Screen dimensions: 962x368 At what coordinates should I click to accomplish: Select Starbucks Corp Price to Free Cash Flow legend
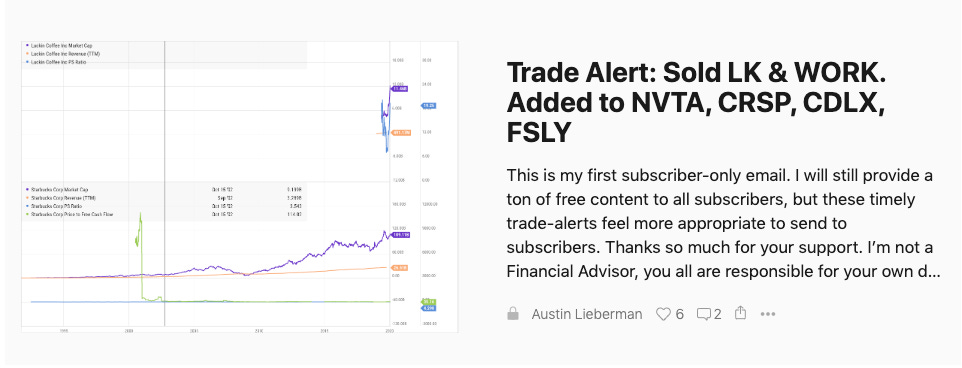tap(69, 215)
